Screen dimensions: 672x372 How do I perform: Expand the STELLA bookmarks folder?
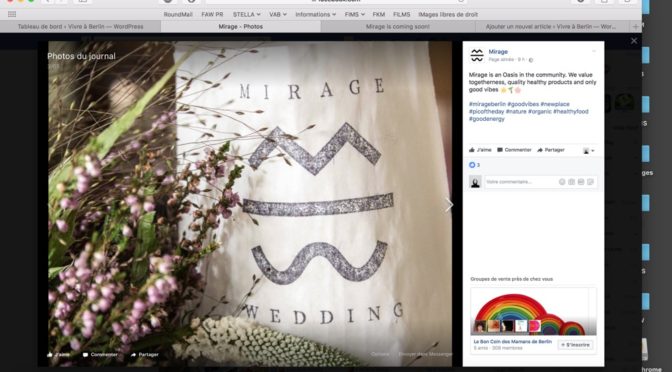(x=246, y=15)
